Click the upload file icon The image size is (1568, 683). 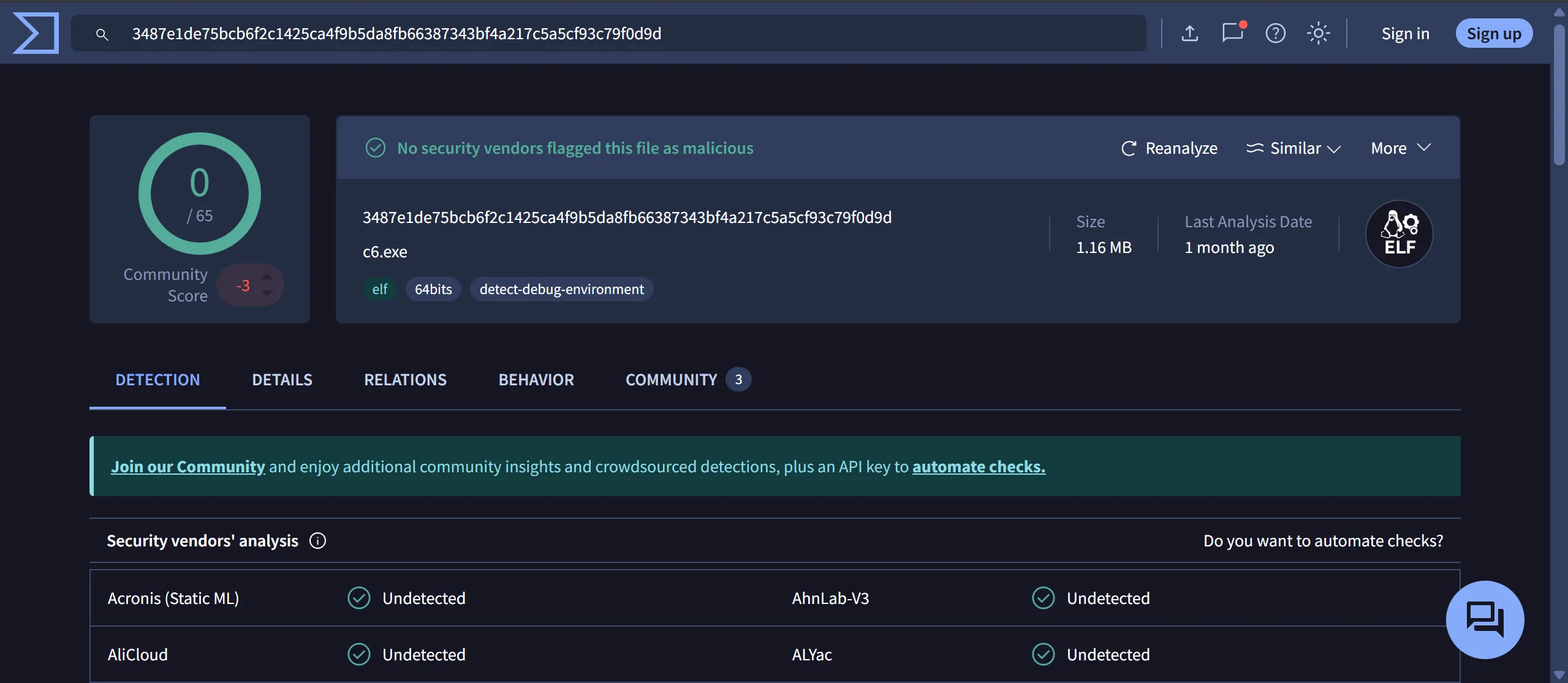(x=1189, y=33)
